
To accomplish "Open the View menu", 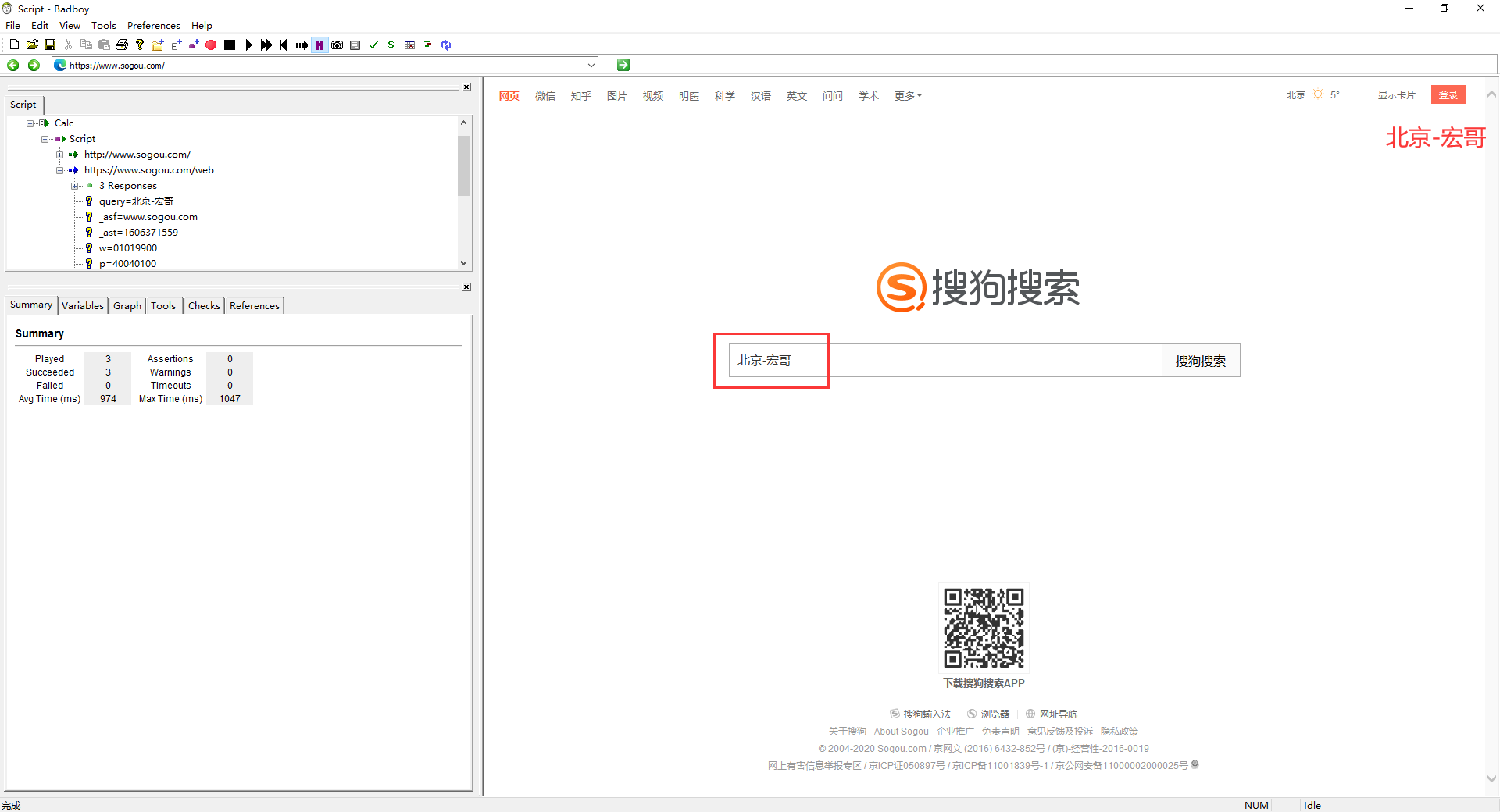I will [x=70, y=25].
